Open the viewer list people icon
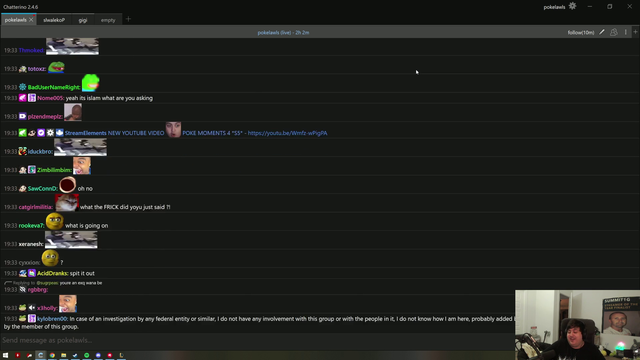Viewport: 640px width, 360px height. (613, 32)
